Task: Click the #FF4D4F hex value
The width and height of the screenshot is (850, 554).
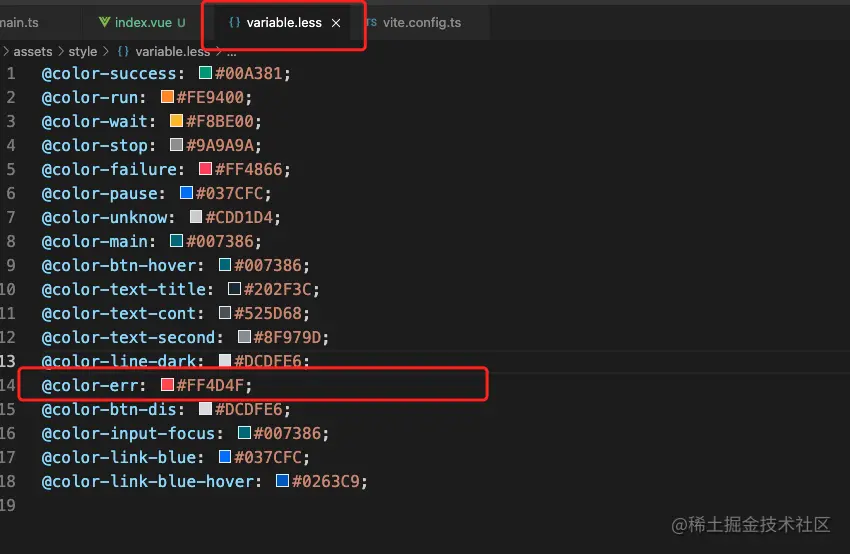Action: click(x=210, y=385)
